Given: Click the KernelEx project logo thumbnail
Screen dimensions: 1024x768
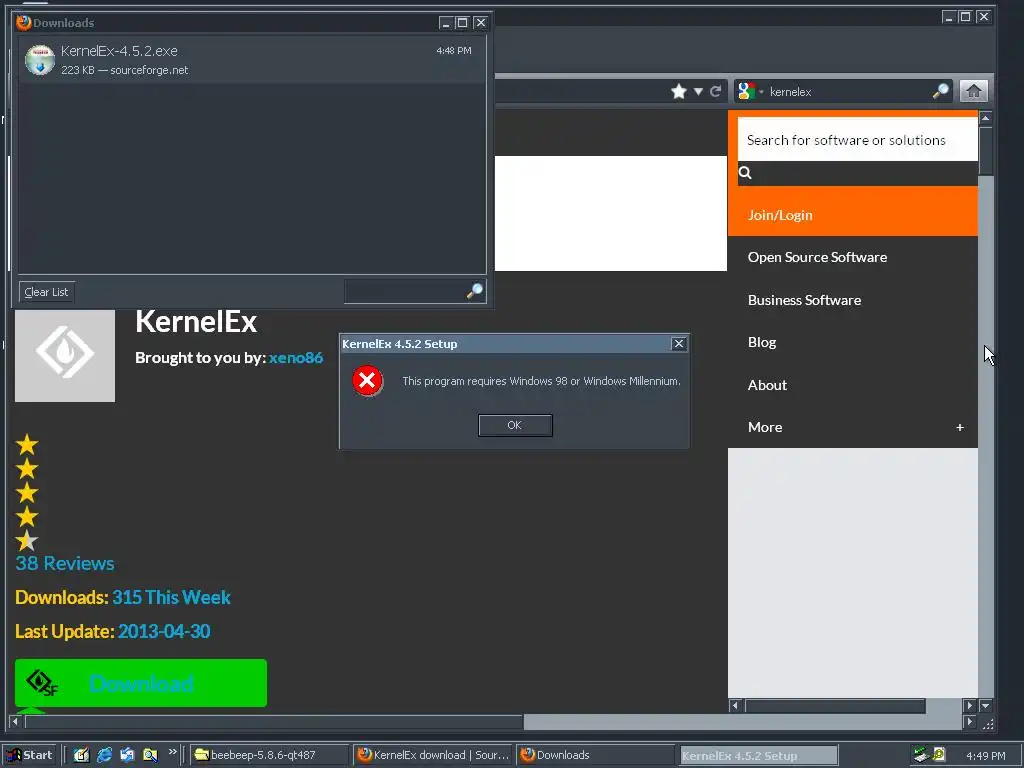Looking at the screenshot, I should click(65, 356).
